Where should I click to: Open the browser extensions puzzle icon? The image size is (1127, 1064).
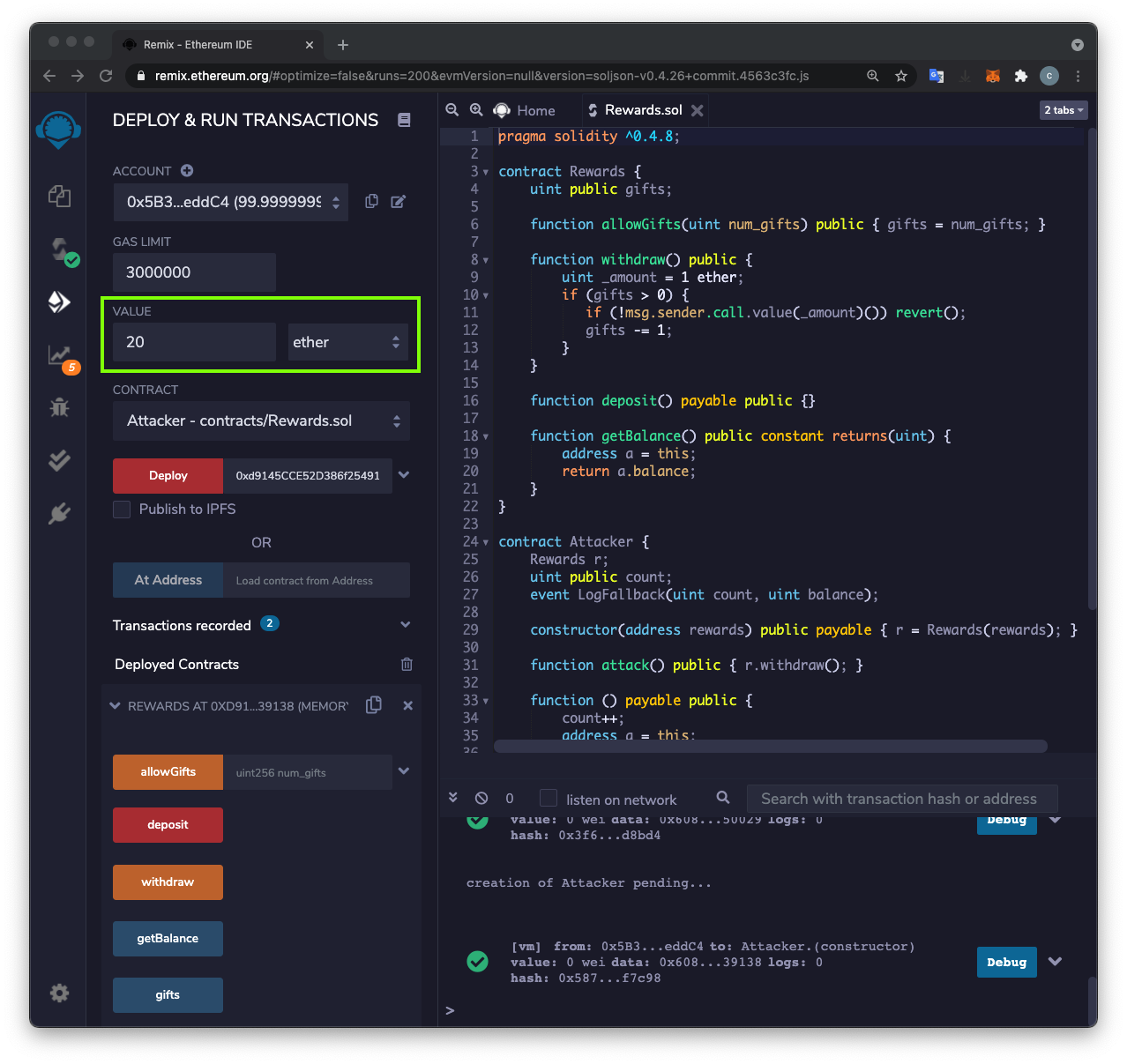[1021, 76]
